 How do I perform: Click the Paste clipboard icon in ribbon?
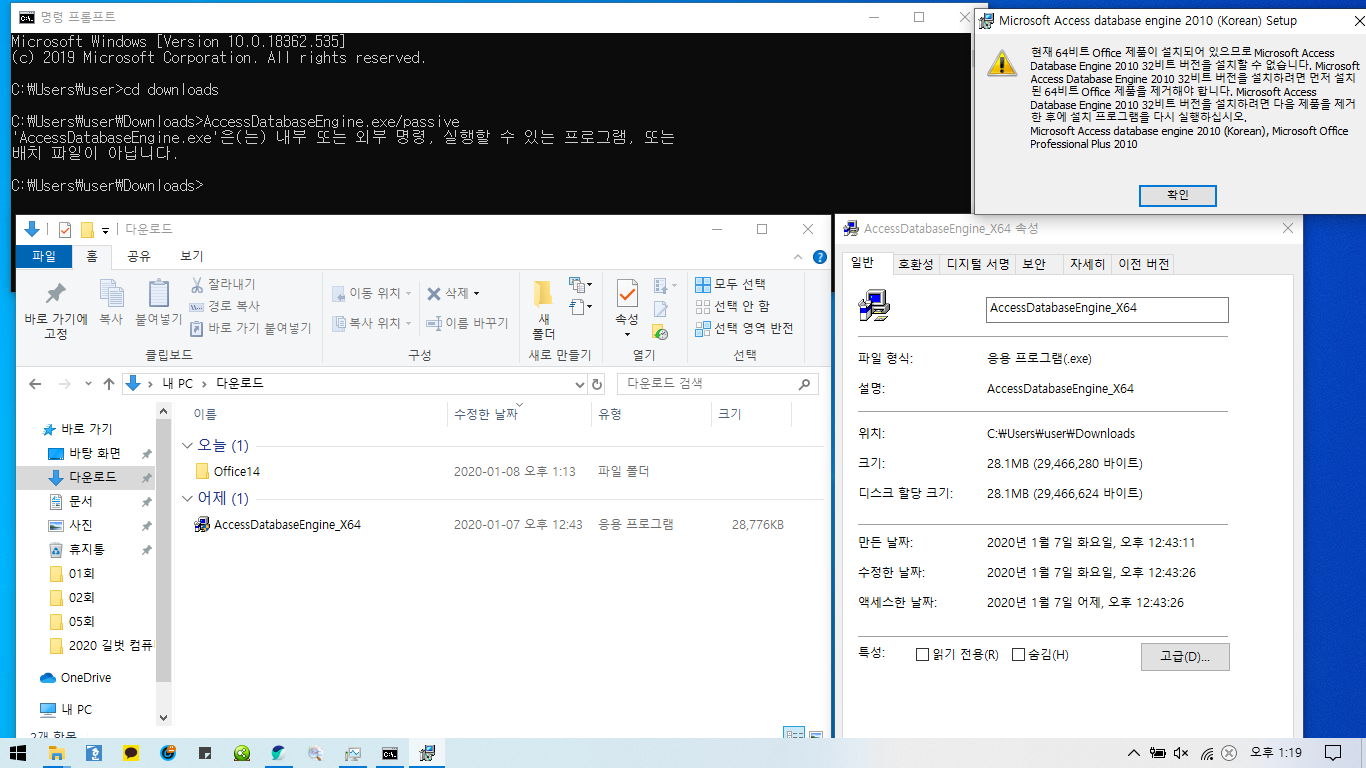point(158,294)
